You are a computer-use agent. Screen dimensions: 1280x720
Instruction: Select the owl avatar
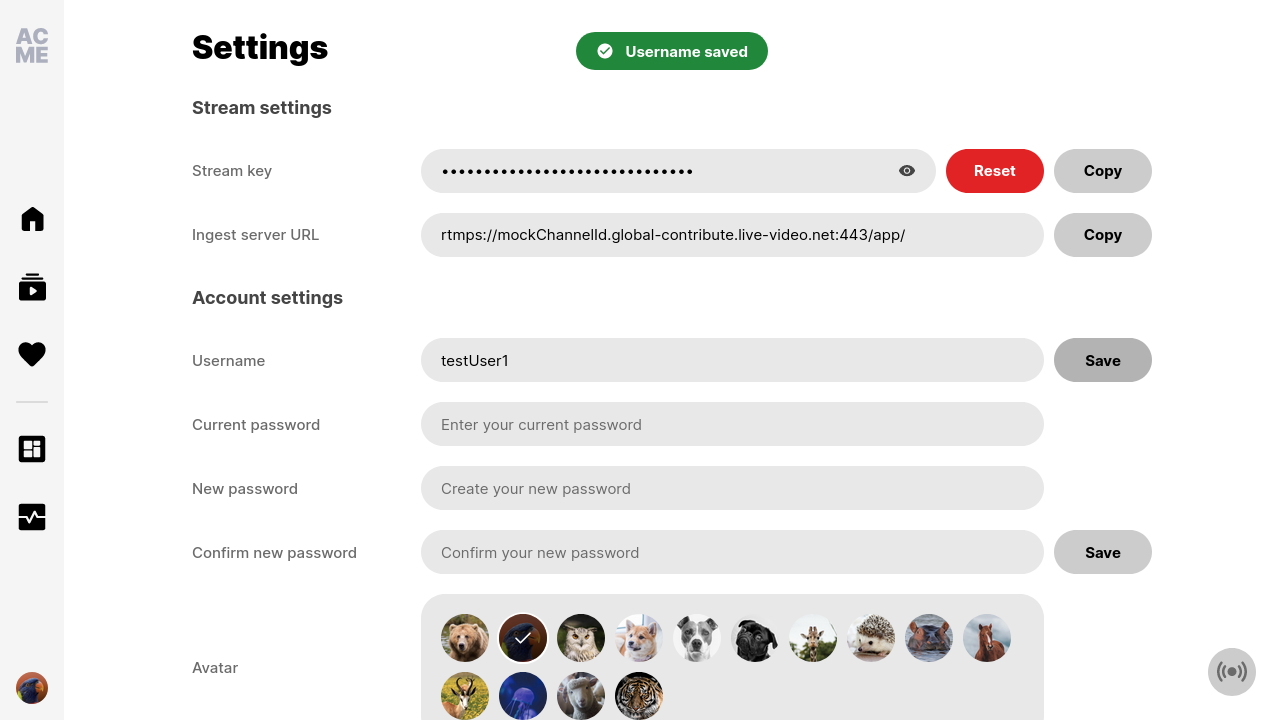click(581, 638)
